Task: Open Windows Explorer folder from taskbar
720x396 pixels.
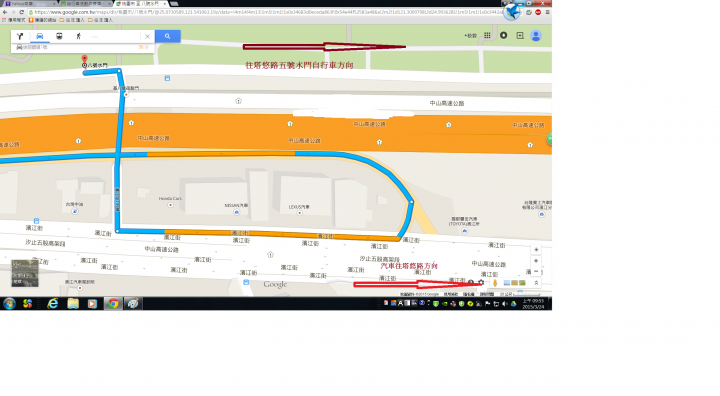Action: (73, 304)
